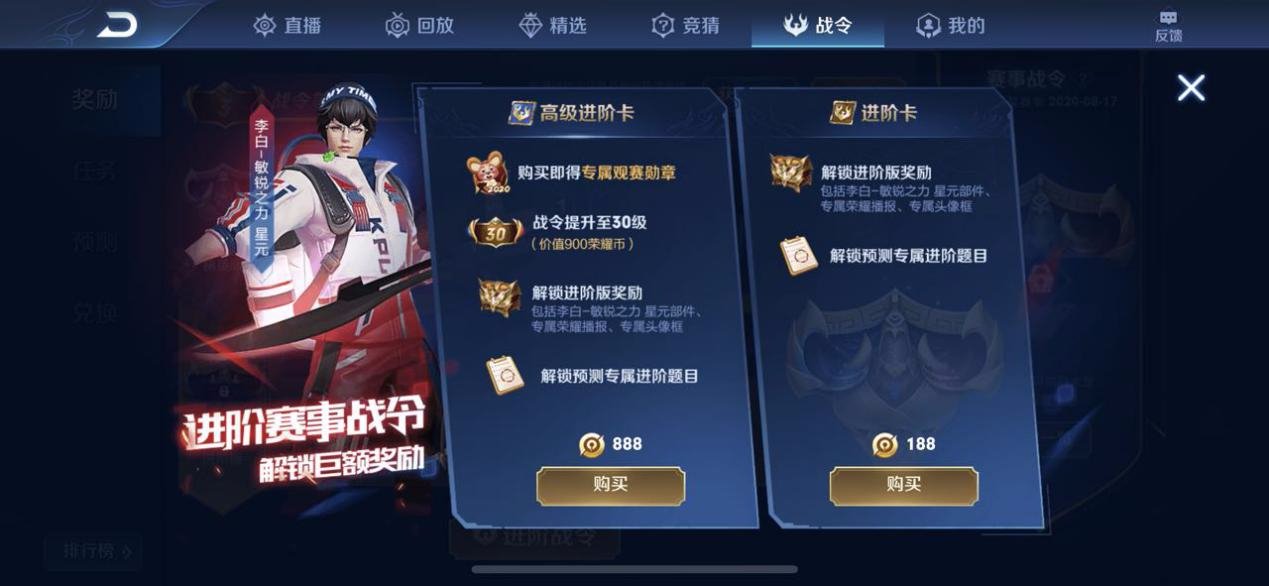1269x586 pixels.
Task: Select the 精选 diamond tab
Action: tap(553, 25)
